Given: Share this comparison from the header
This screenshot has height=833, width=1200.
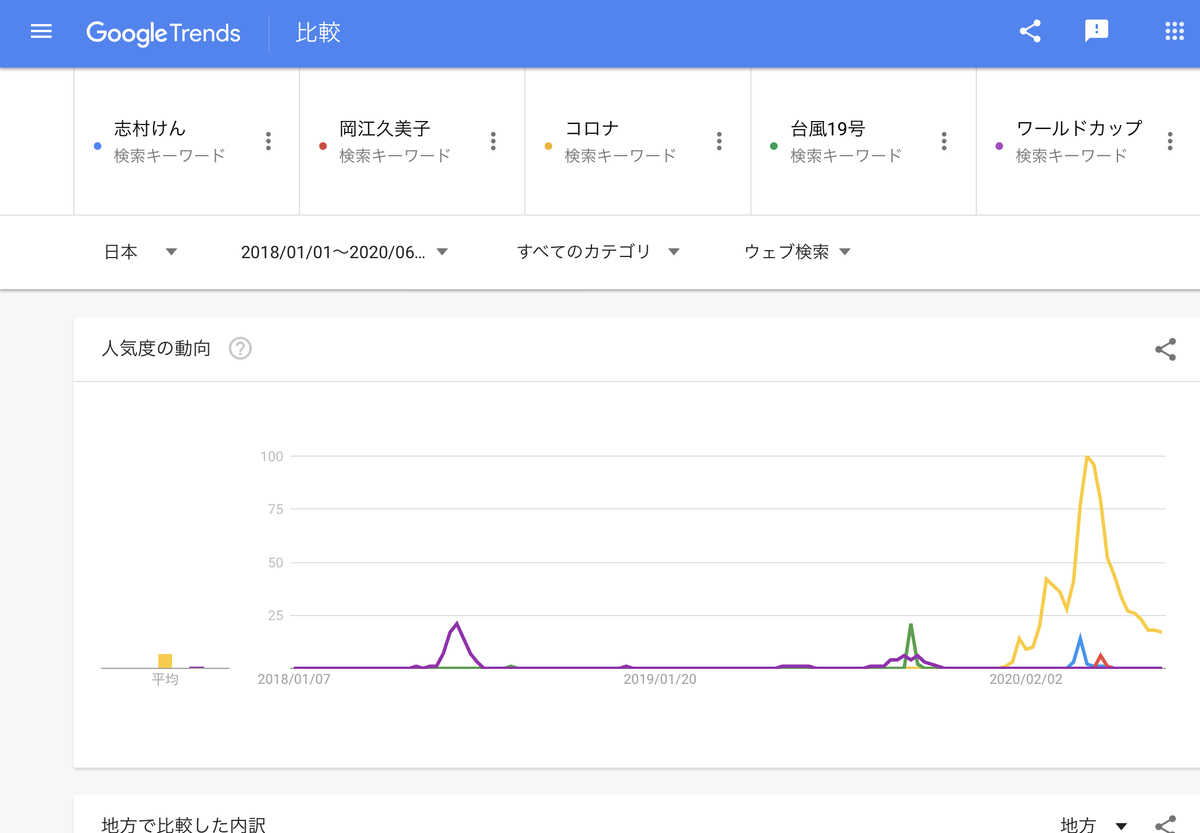Looking at the screenshot, I should 1030,32.
